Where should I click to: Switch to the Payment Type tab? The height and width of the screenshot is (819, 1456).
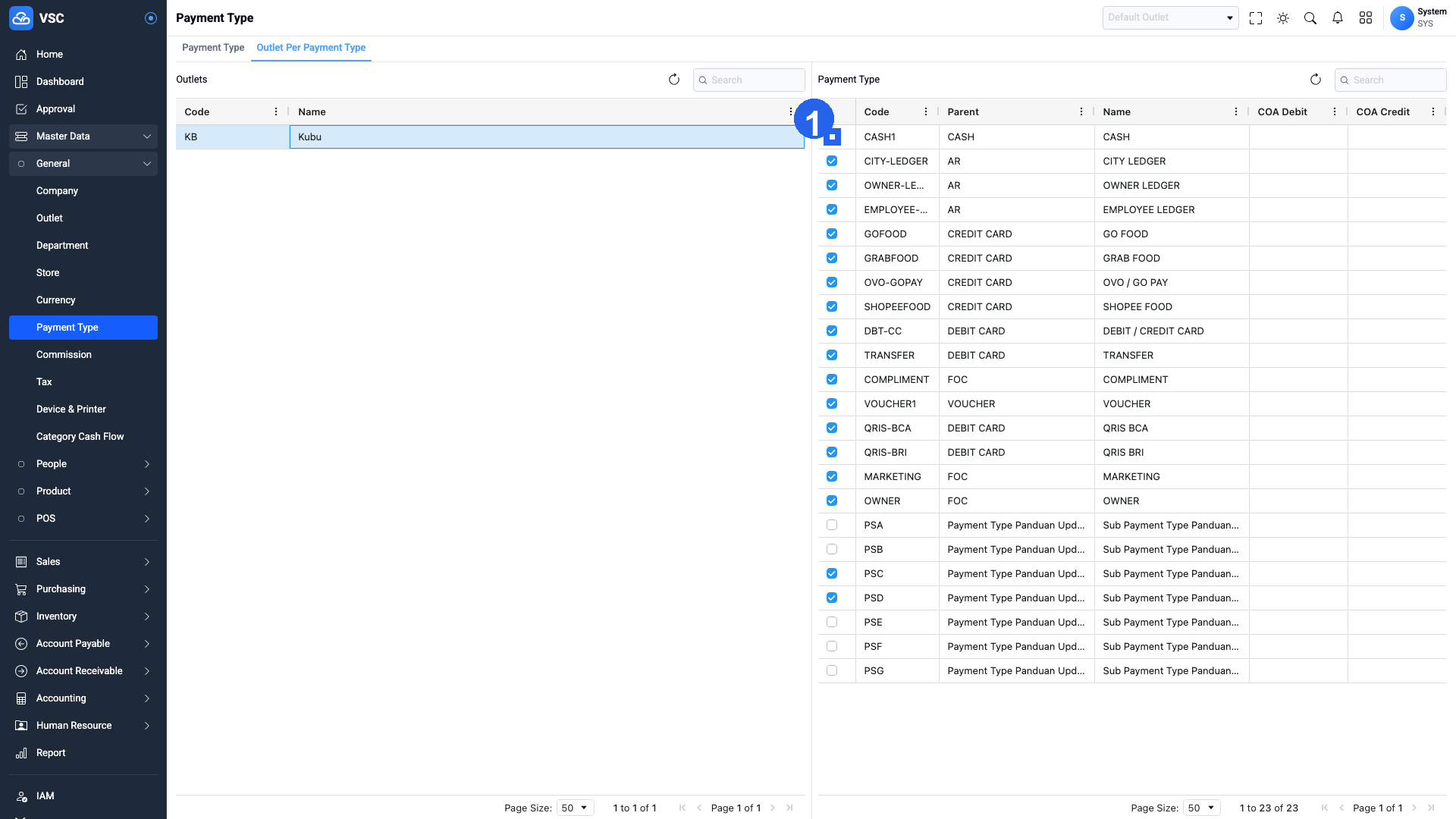coord(213,48)
